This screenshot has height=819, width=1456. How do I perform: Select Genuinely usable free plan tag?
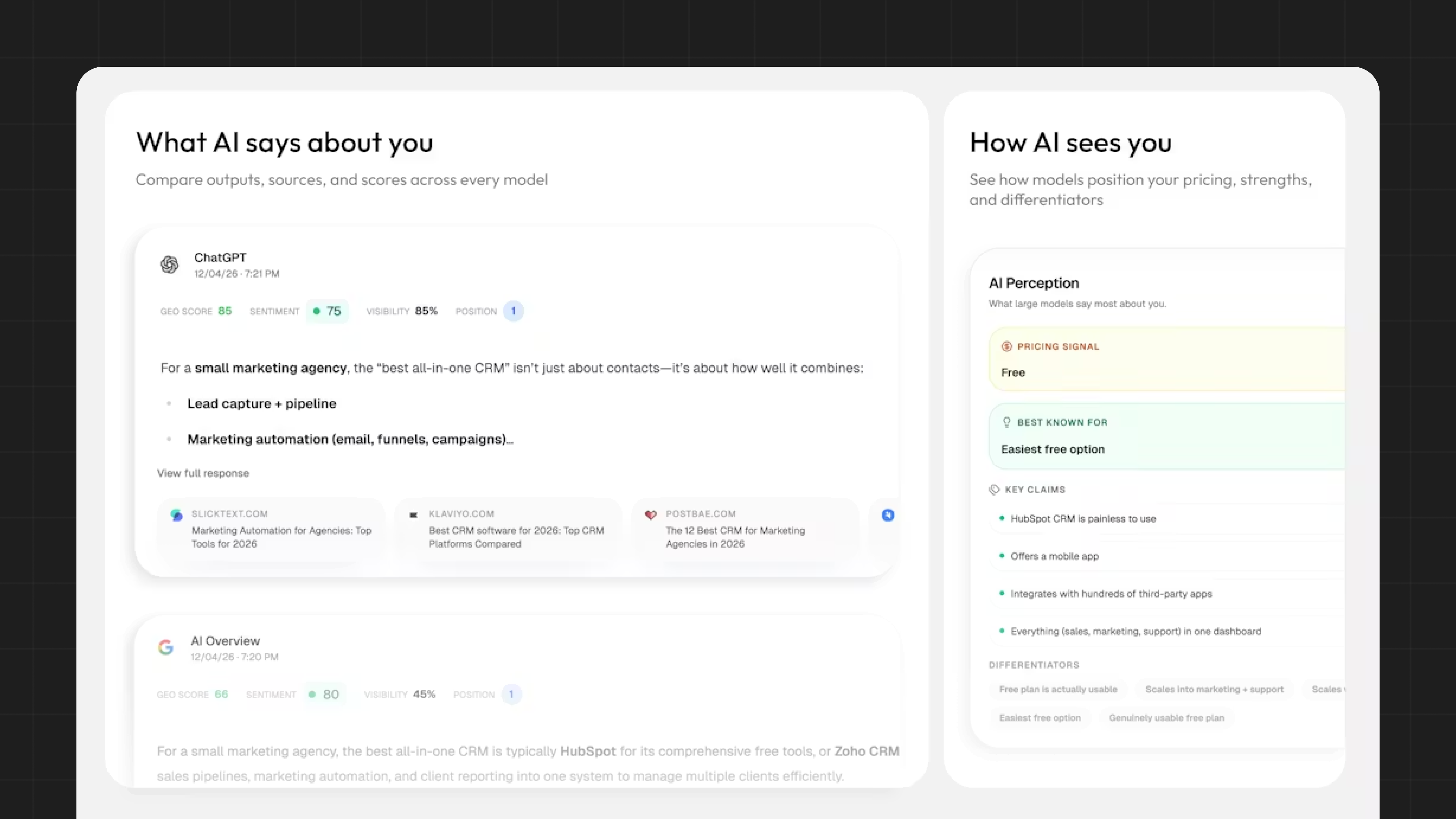pyautogui.click(x=1166, y=718)
